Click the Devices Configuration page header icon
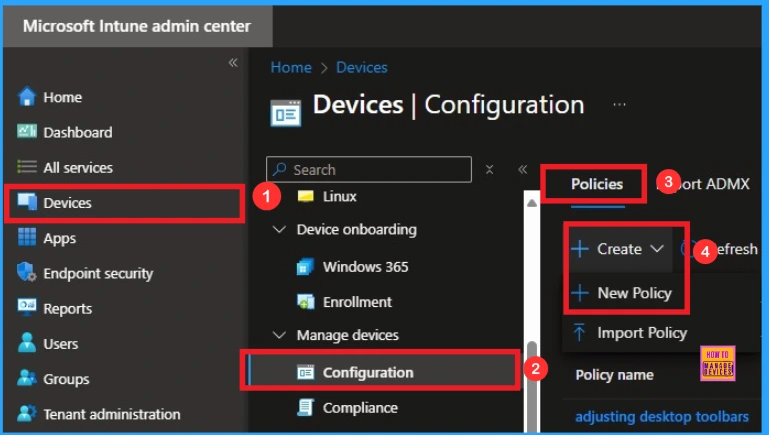This screenshot has height=435, width=769. pyautogui.click(x=286, y=113)
